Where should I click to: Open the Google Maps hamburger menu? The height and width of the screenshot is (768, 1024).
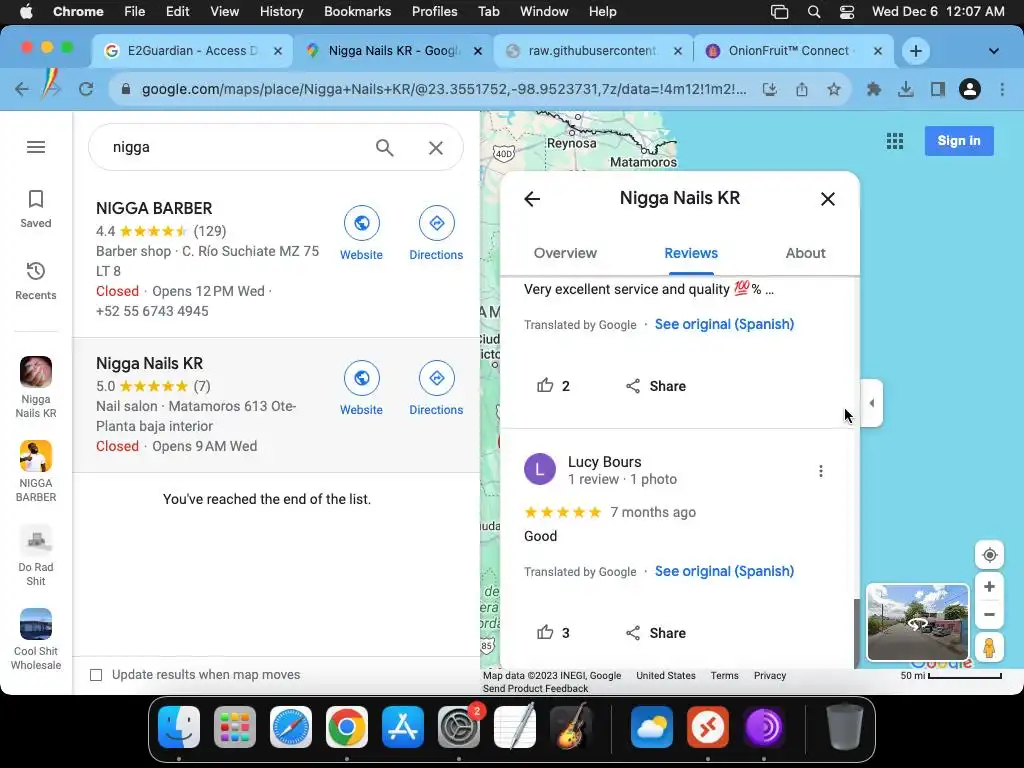coord(36,147)
